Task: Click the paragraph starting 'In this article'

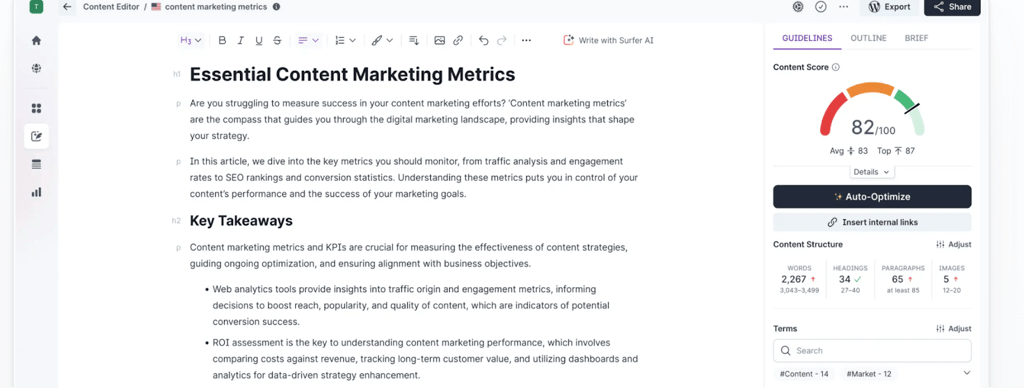Action: [413, 177]
